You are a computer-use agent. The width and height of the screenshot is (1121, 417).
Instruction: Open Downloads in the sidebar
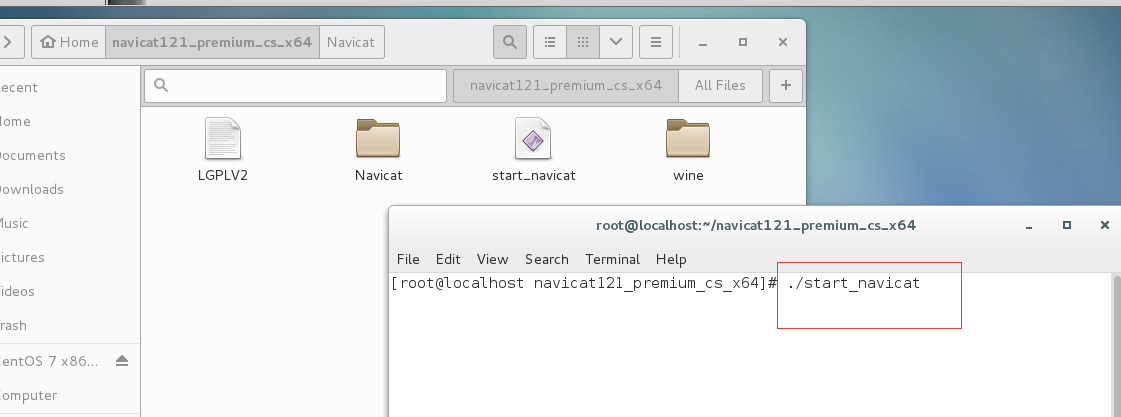(x=69, y=190)
